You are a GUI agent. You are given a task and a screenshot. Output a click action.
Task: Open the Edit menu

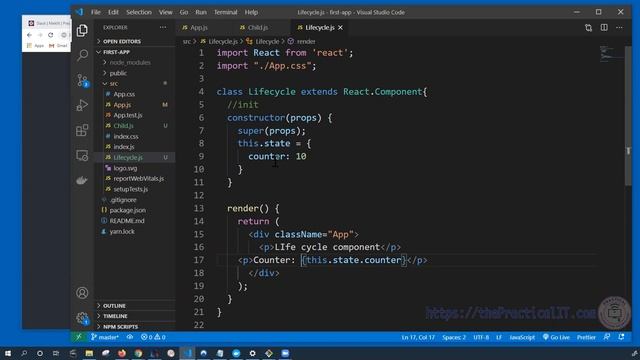tap(113, 12)
